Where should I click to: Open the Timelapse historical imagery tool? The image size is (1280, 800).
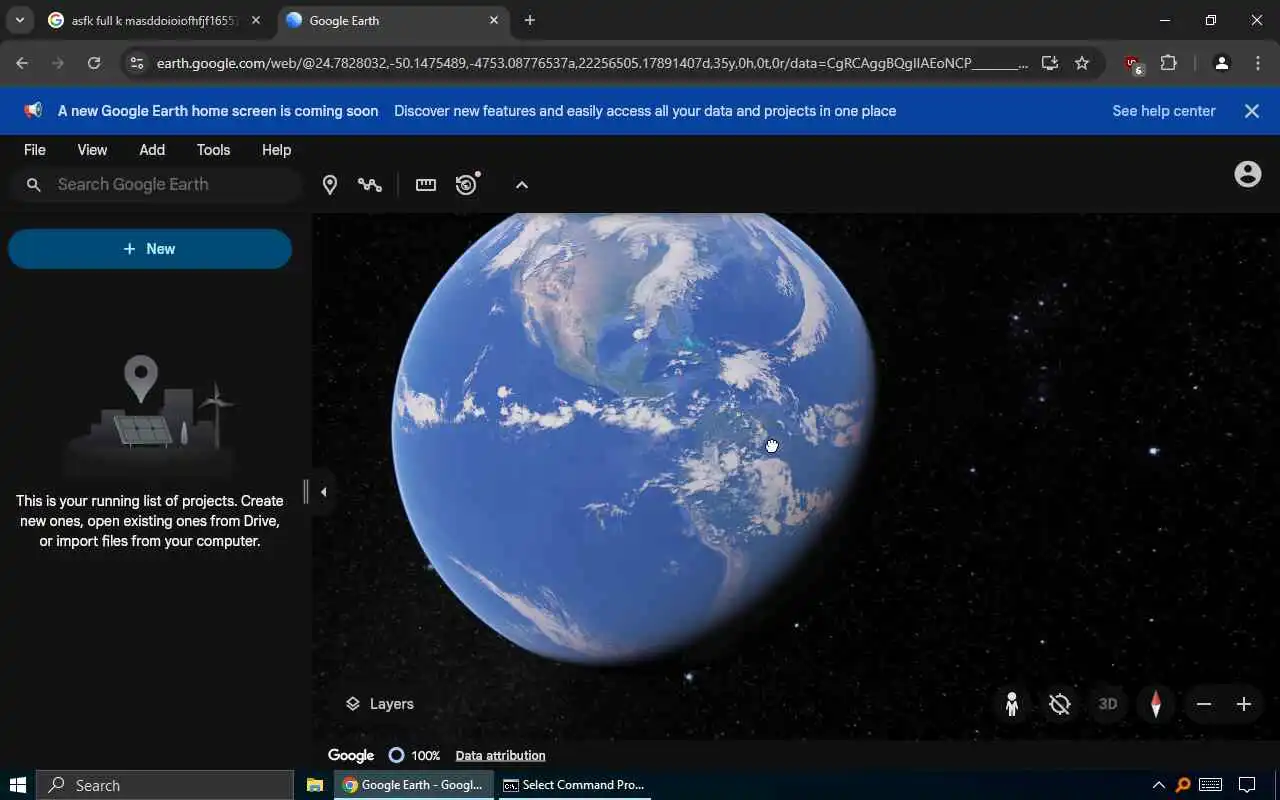[x=467, y=184]
